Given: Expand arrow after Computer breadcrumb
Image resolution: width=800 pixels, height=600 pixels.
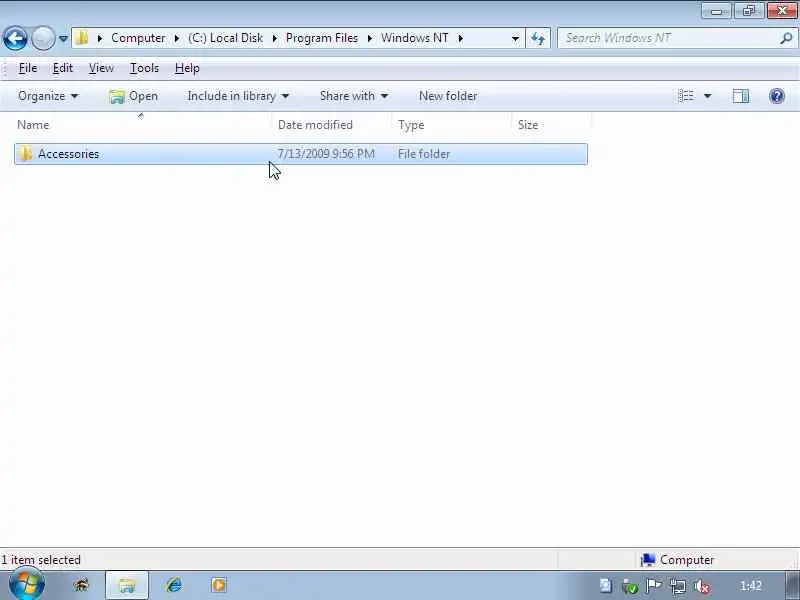Looking at the screenshot, I should 177,38.
